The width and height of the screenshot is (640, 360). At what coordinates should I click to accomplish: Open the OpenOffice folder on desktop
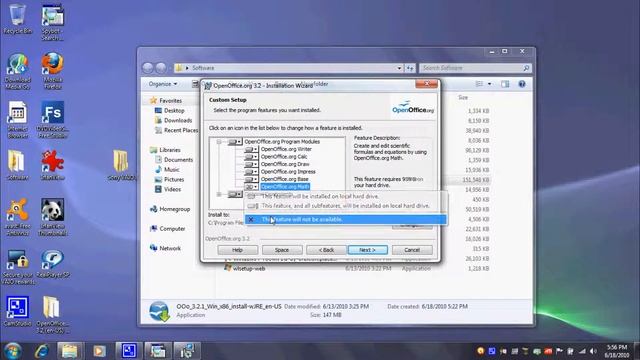coord(52,314)
